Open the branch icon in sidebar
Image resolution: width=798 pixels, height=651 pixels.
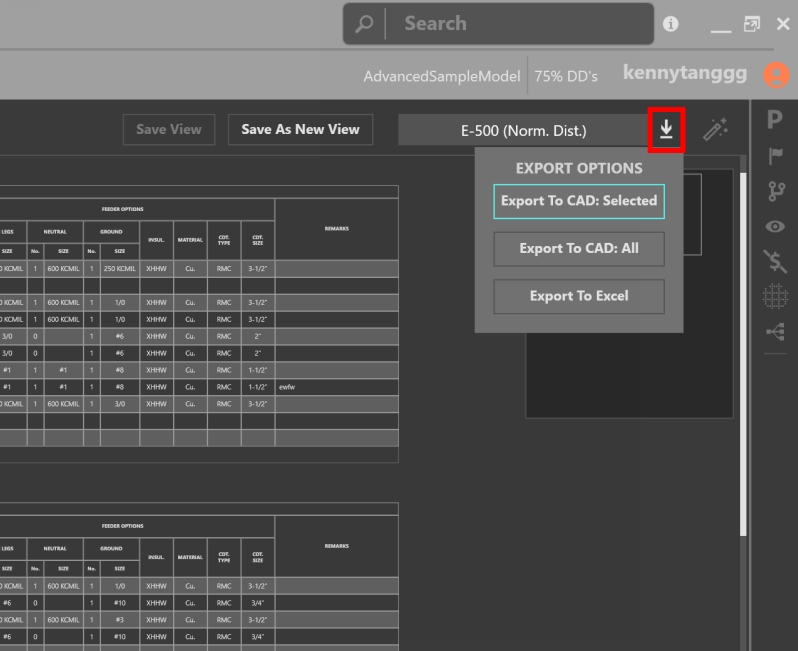coord(776,191)
